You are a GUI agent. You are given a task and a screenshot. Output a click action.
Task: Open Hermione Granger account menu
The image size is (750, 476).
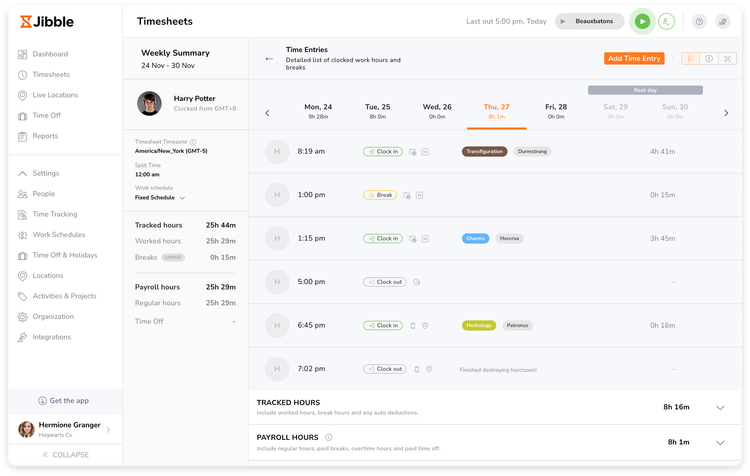65,429
